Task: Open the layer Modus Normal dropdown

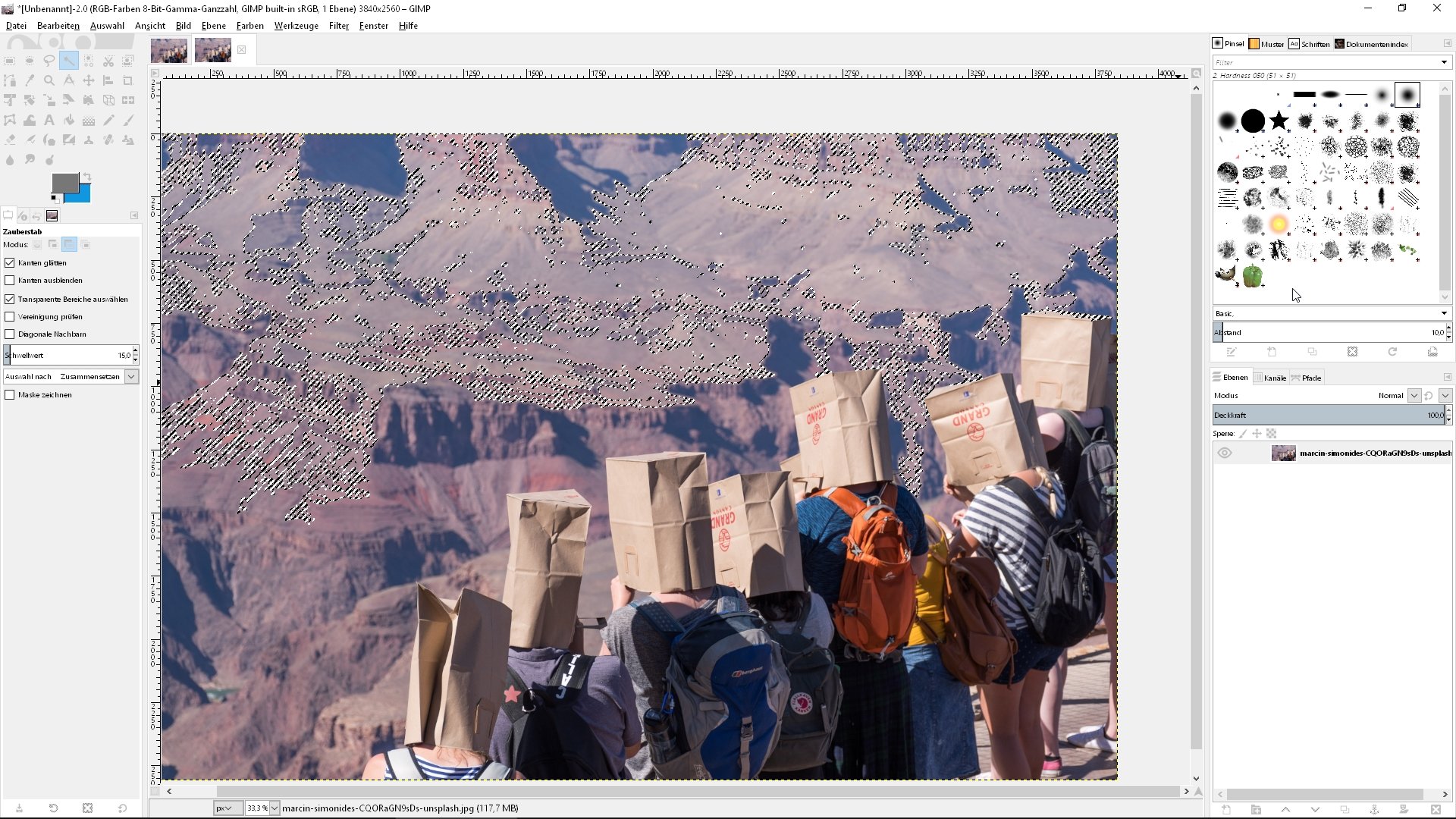Action: 1414,396
